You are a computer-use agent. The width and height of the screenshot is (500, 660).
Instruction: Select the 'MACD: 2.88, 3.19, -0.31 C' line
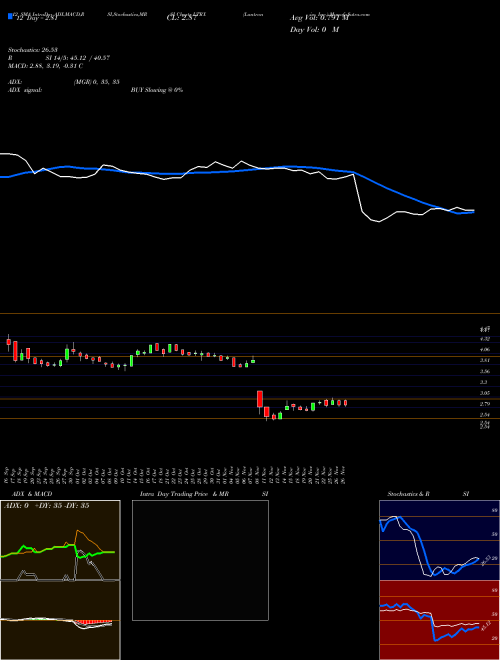point(45,66)
